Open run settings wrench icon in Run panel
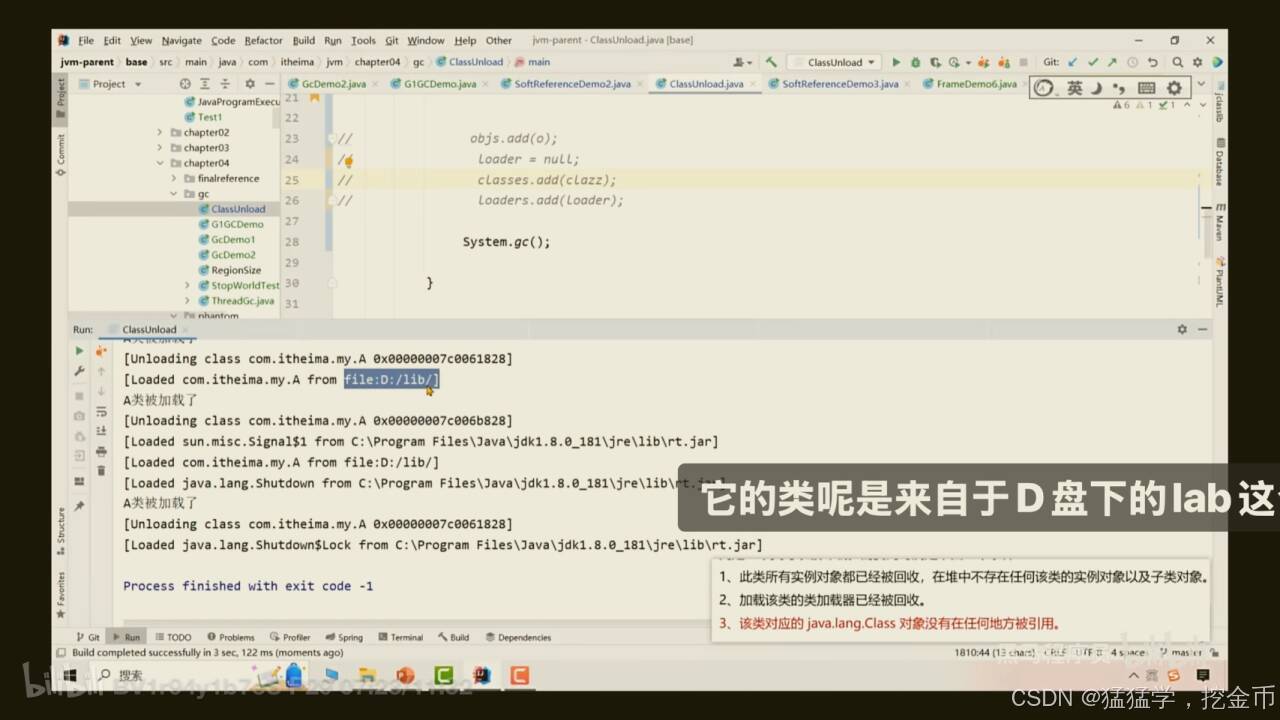This screenshot has height=720, width=1280. 79,371
